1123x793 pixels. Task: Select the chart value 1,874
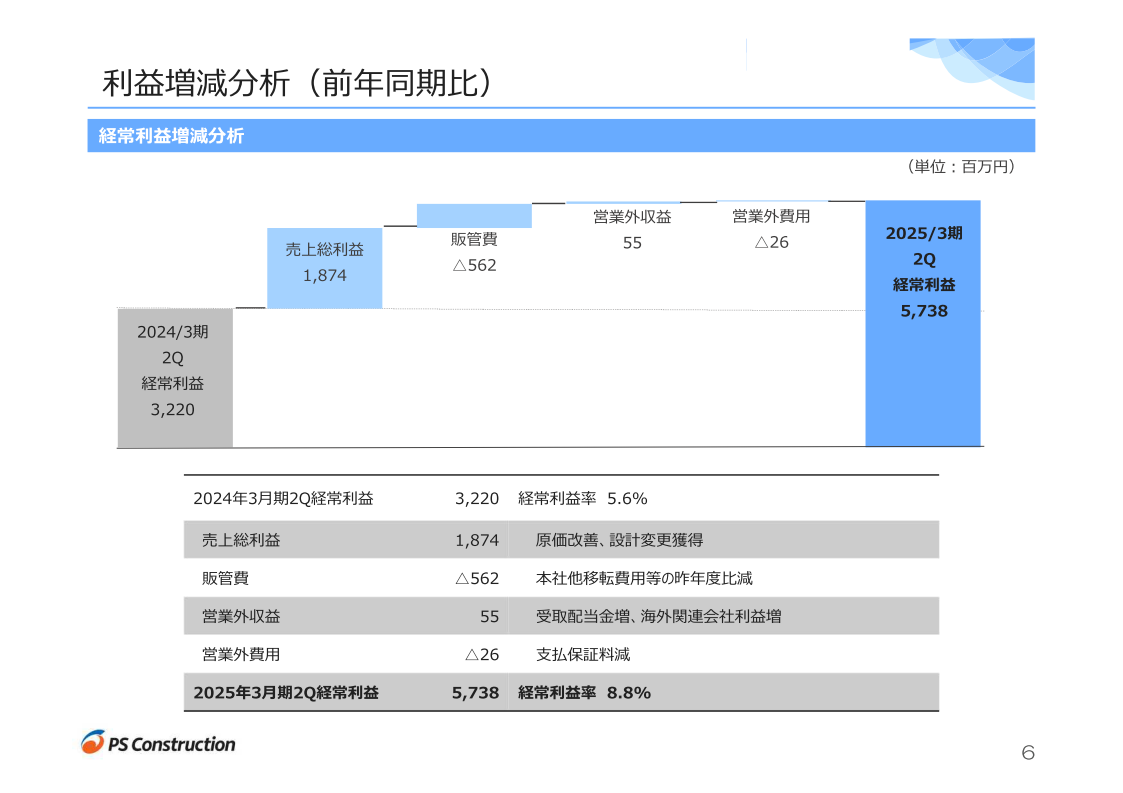[324, 276]
